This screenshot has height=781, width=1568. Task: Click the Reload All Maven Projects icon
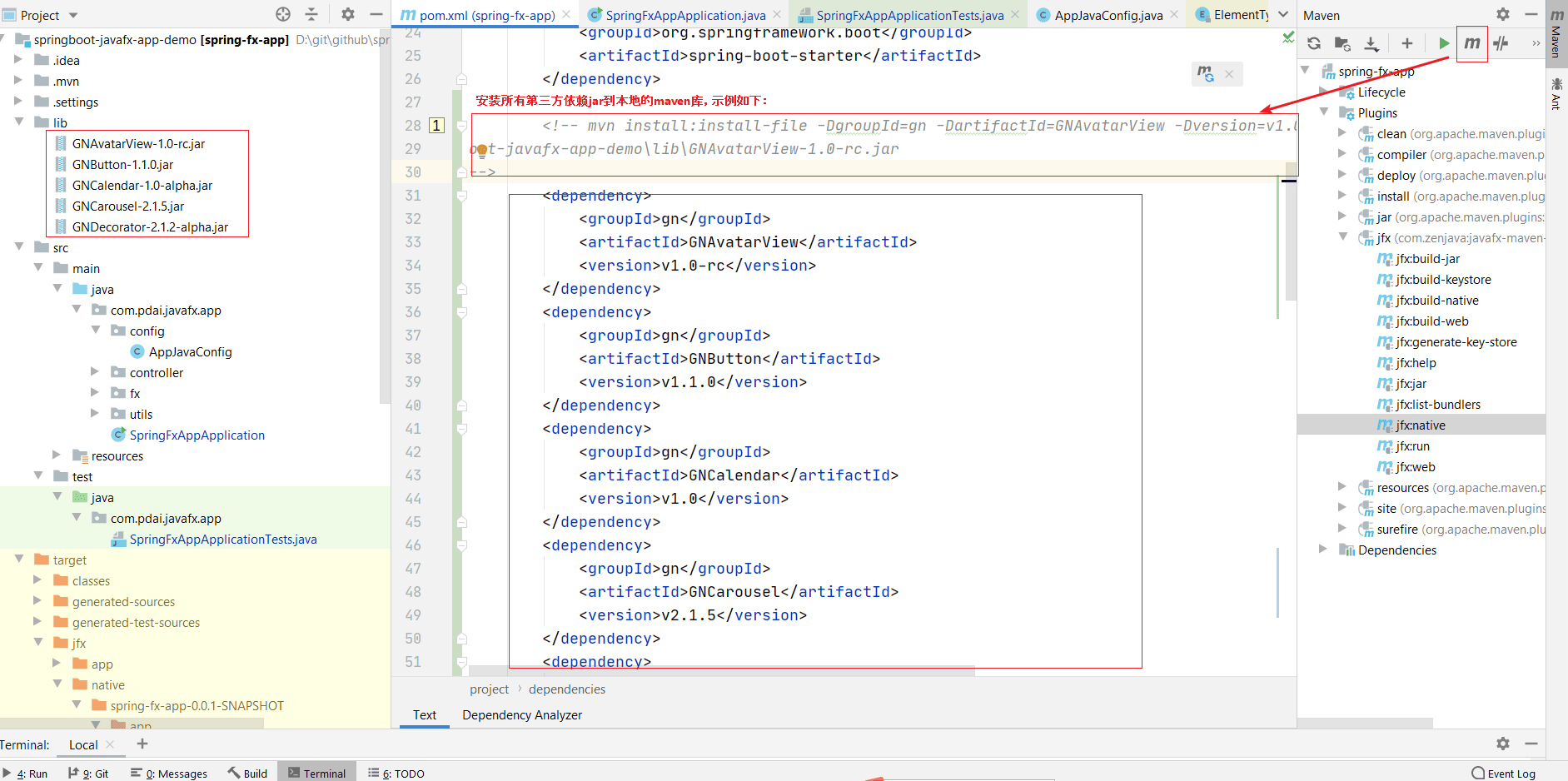coord(1314,43)
